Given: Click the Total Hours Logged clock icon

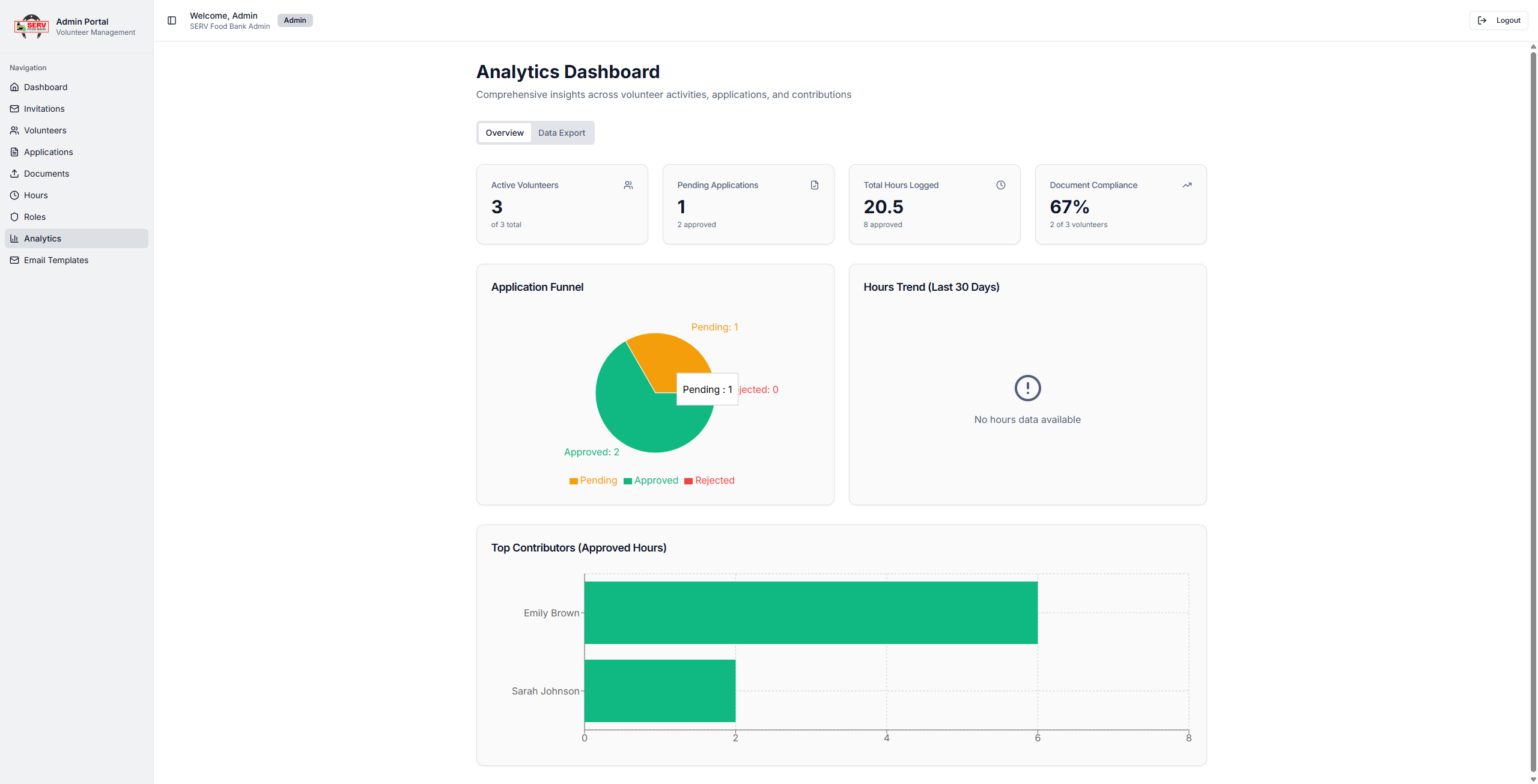Looking at the screenshot, I should coord(1000,185).
